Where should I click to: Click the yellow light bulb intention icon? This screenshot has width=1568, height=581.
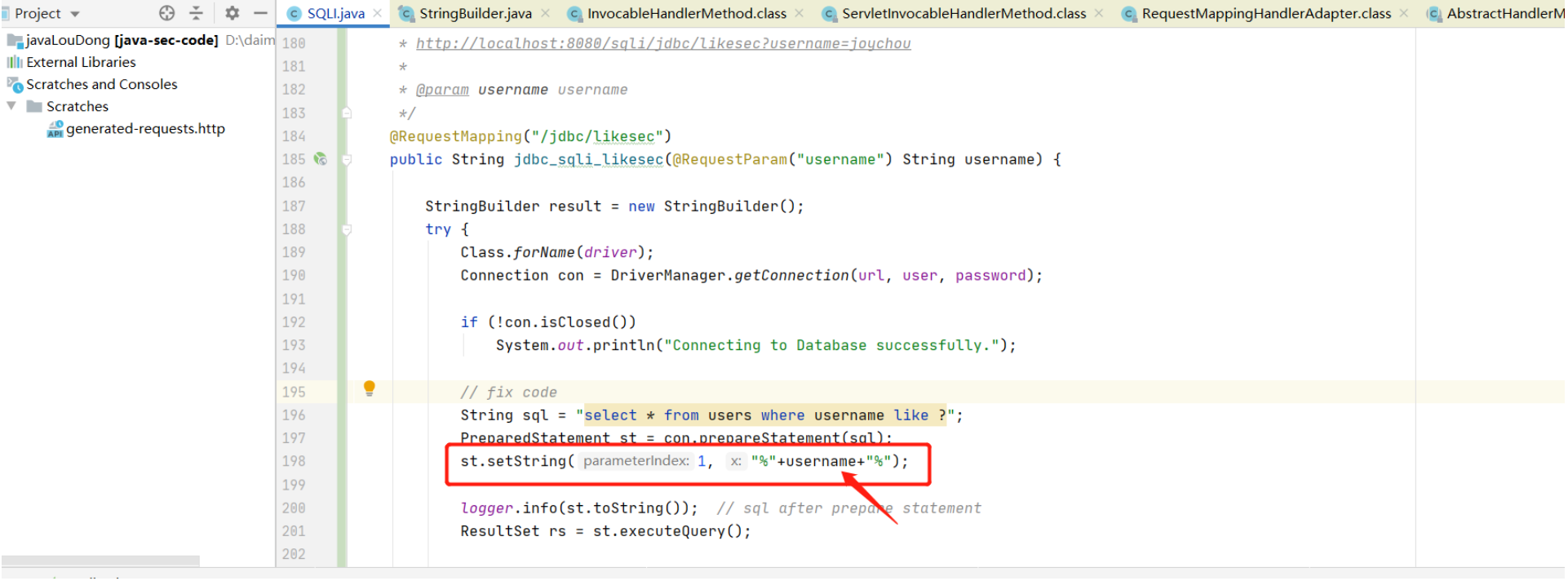(x=370, y=388)
